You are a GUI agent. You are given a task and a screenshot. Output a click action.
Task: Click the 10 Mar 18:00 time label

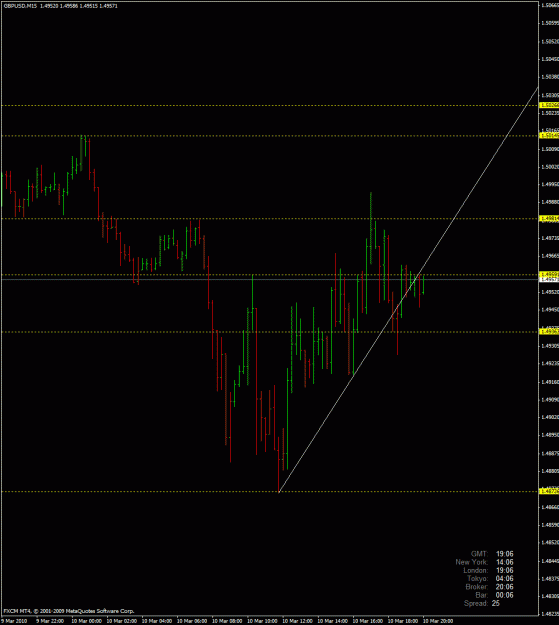click(x=402, y=621)
